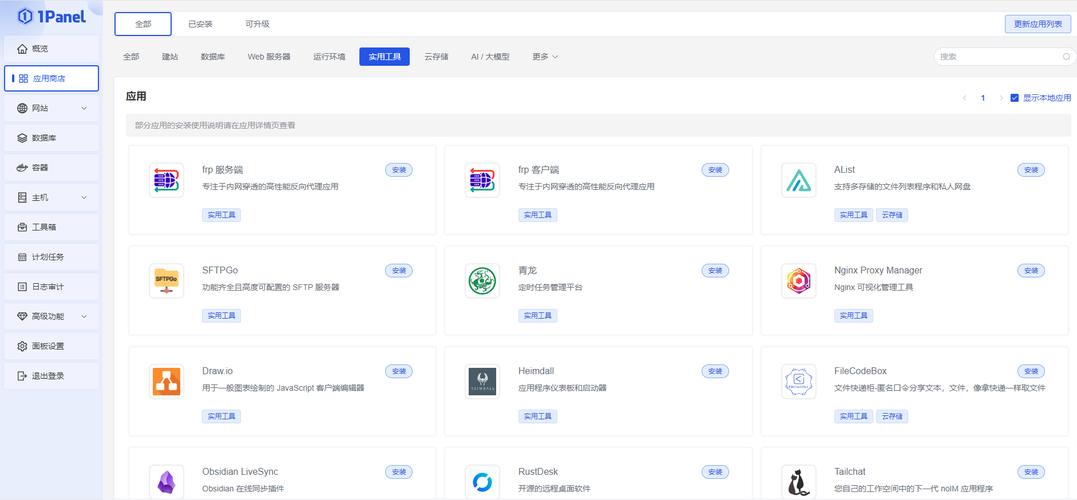The image size is (1077, 500).
Task: Open the AList app icon
Action: click(798, 180)
